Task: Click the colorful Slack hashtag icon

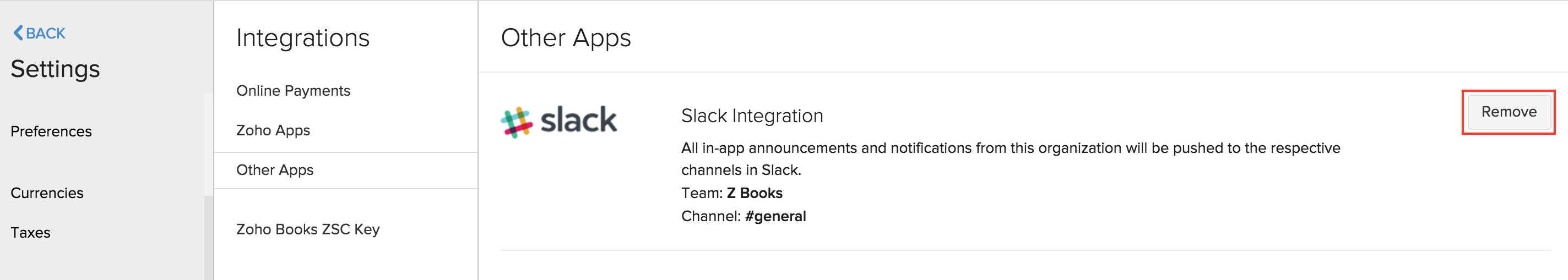Action: tap(516, 122)
